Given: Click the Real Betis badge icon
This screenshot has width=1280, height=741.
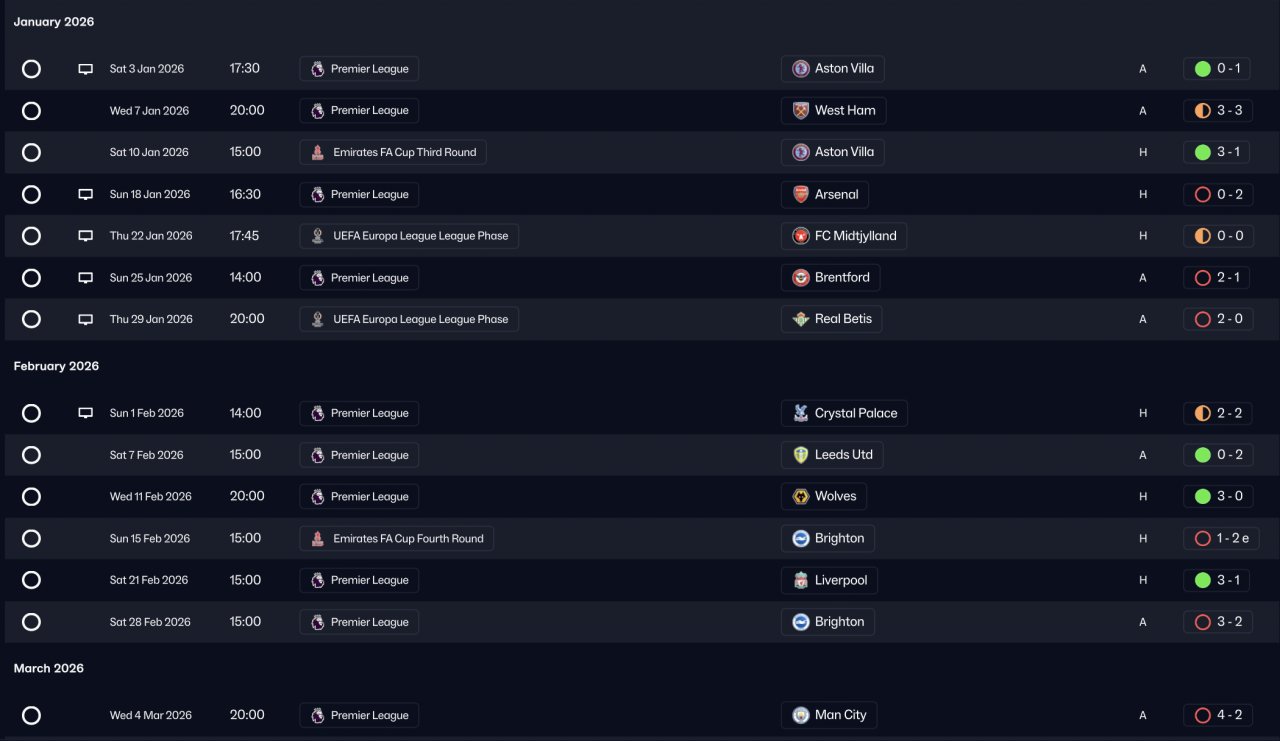Looking at the screenshot, I should [801, 319].
